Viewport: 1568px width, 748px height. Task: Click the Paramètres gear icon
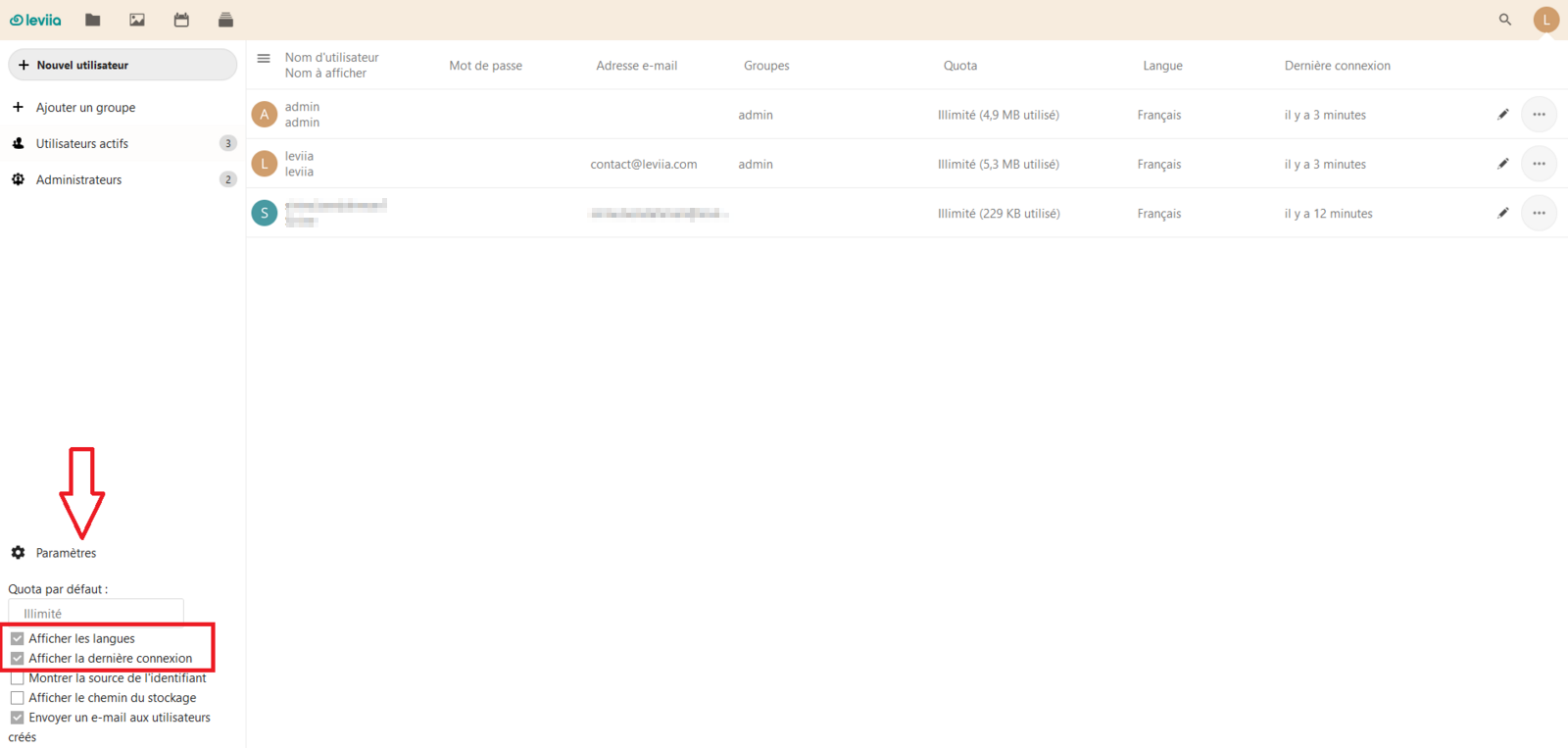[x=18, y=553]
